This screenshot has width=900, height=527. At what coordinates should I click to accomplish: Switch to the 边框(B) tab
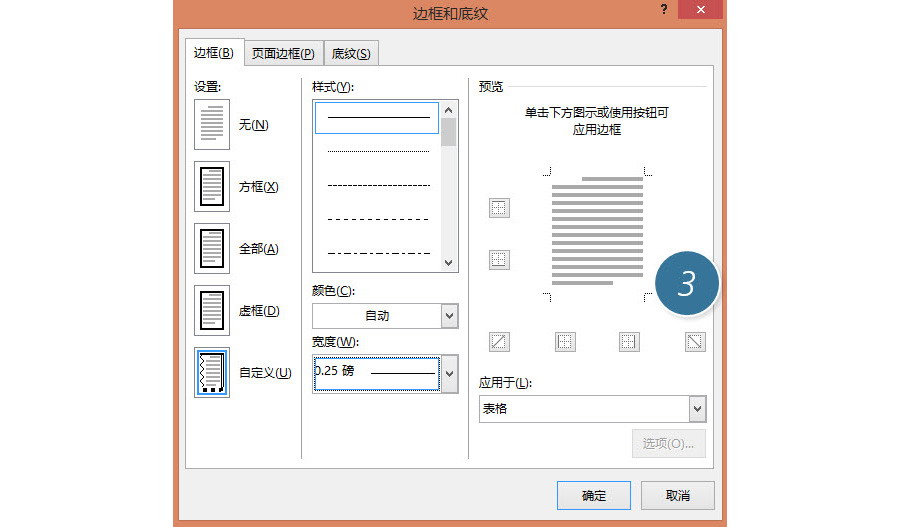214,53
